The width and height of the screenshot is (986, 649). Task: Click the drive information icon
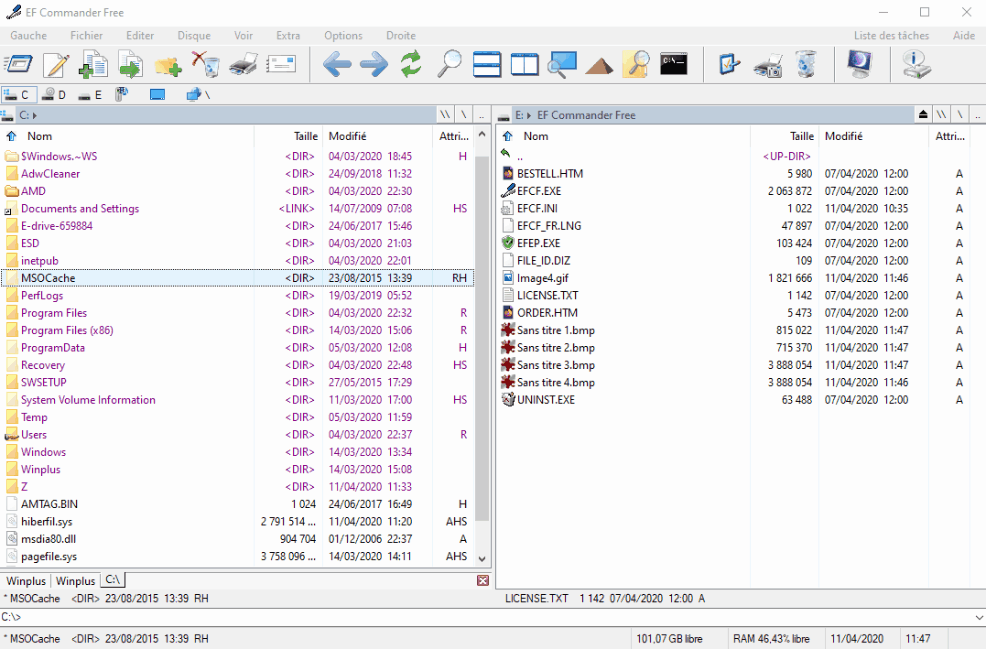916,64
